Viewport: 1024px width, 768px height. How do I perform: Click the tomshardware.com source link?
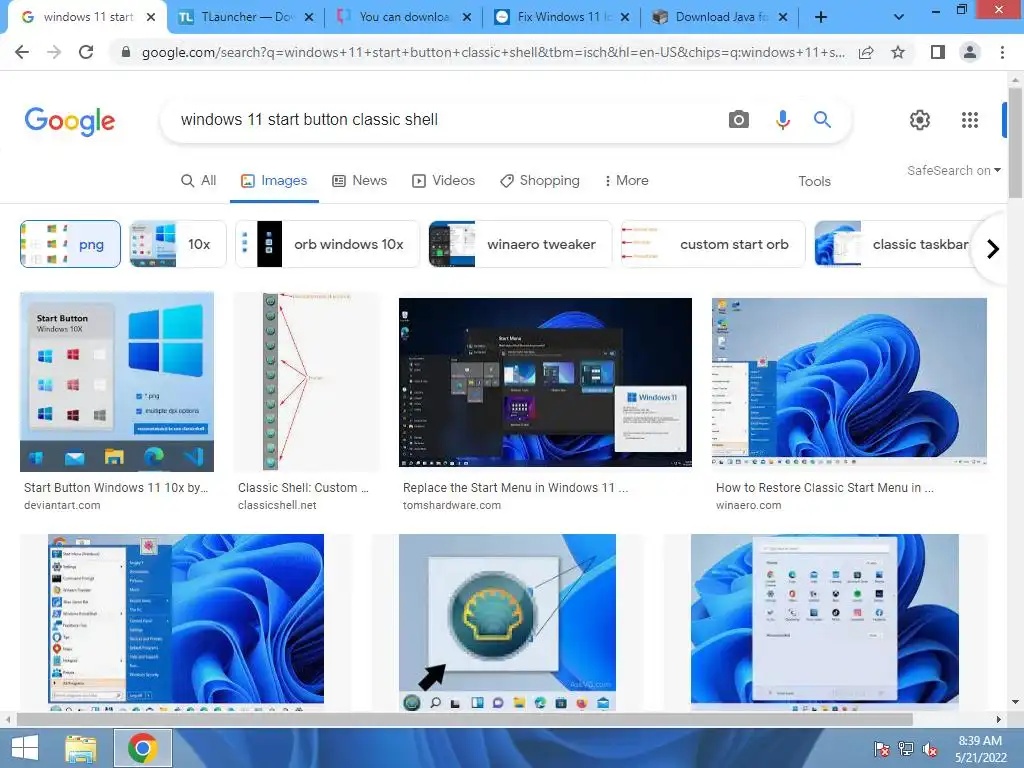(x=452, y=505)
